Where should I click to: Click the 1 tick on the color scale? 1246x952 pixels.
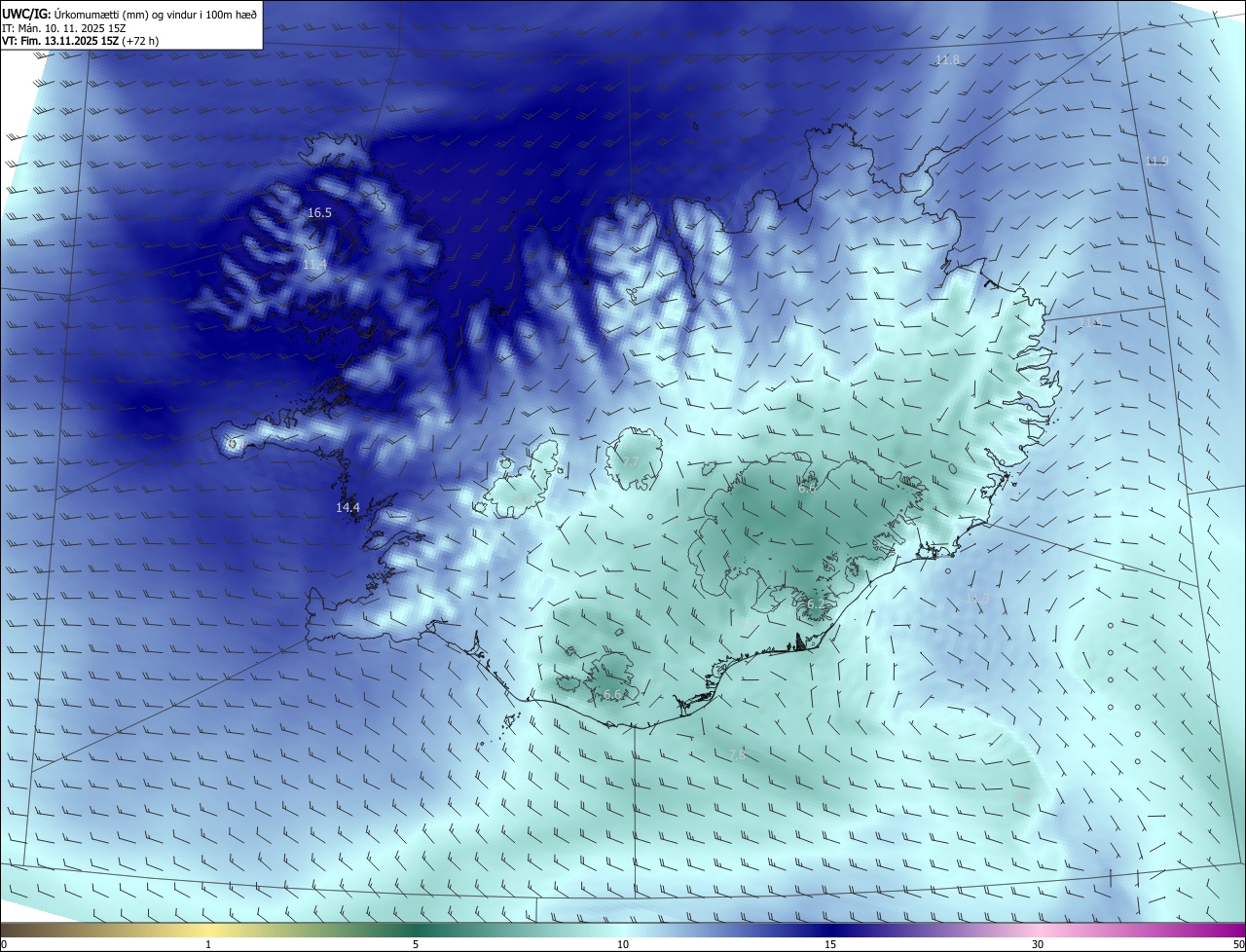point(208,944)
